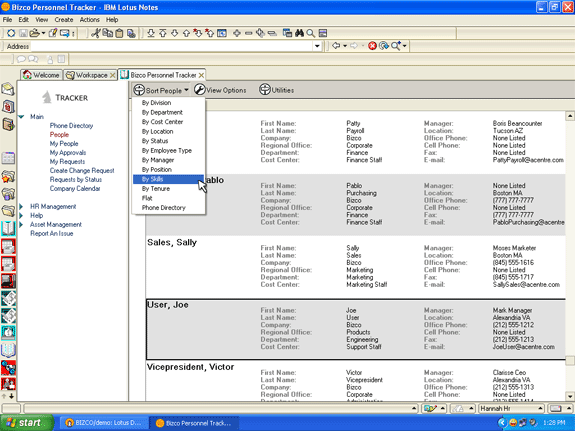The height and width of the screenshot is (431, 575).
Task: Click the scissors Cut icon in toolbar
Action: [95, 33]
